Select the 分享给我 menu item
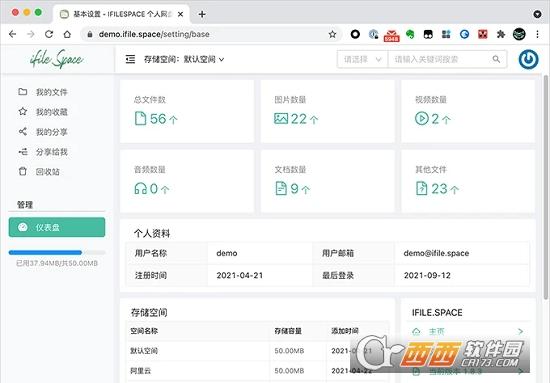This screenshot has width=550, height=383. coord(57,152)
